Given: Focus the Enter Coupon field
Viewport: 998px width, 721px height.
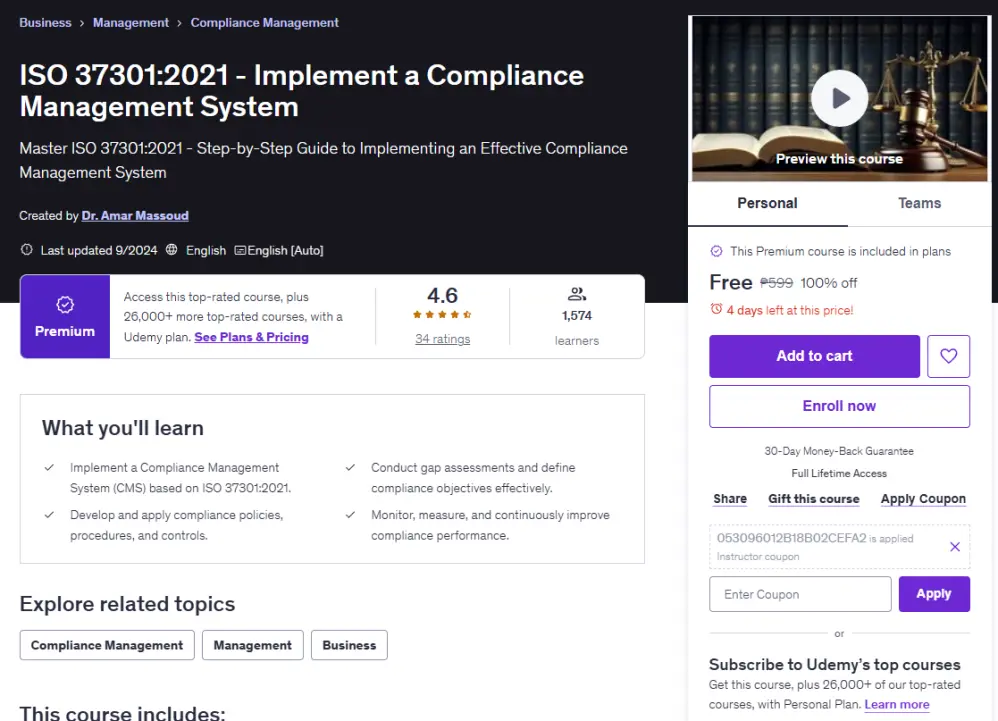Looking at the screenshot, I should (800, 594).
